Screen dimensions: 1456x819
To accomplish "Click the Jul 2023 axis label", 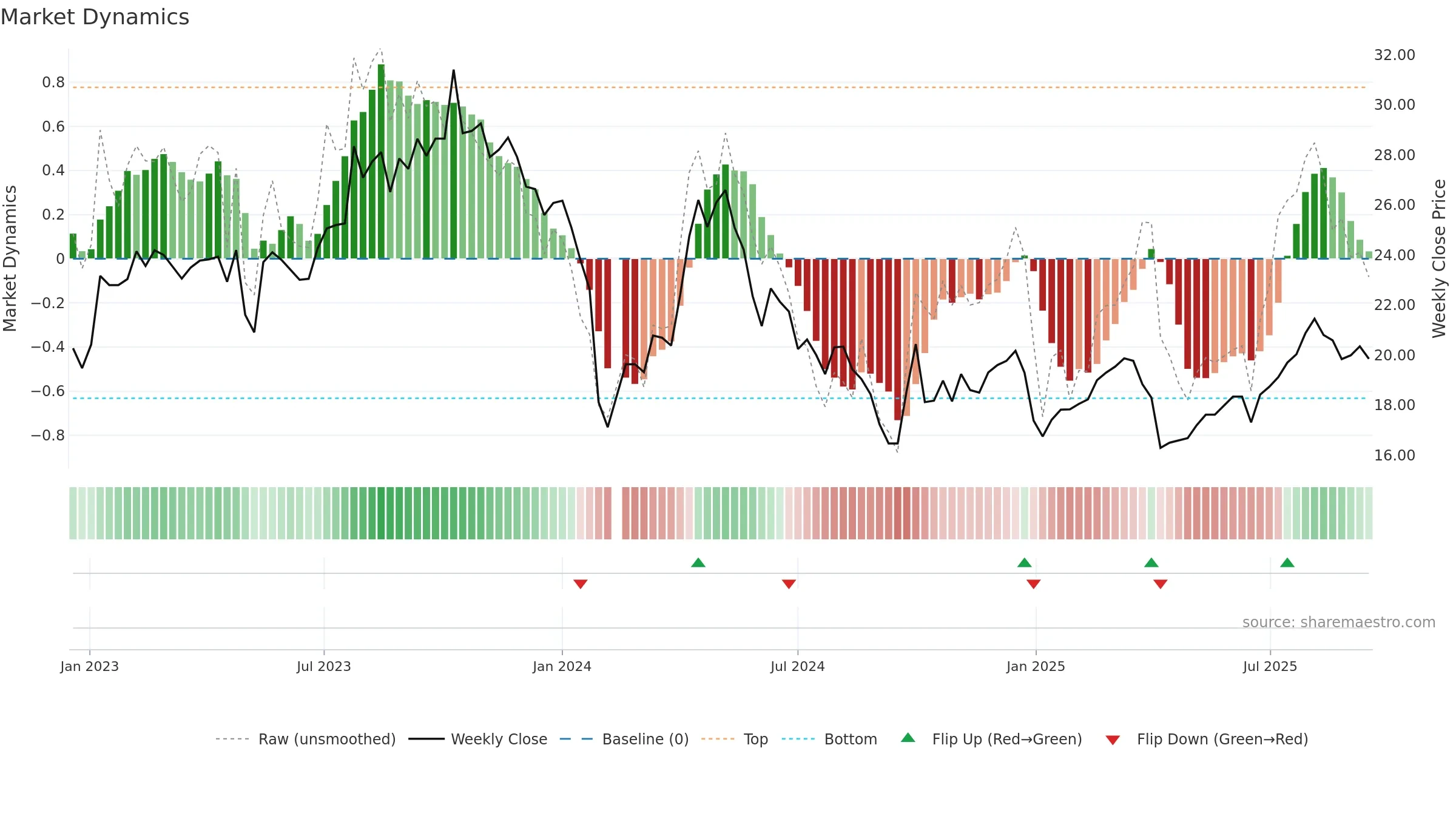I will pos(324,666).
